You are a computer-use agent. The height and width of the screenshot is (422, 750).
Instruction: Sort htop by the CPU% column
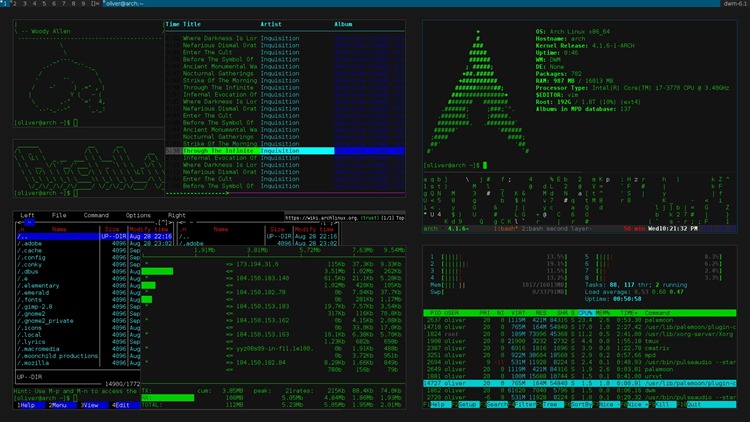(x=585, y=313)
